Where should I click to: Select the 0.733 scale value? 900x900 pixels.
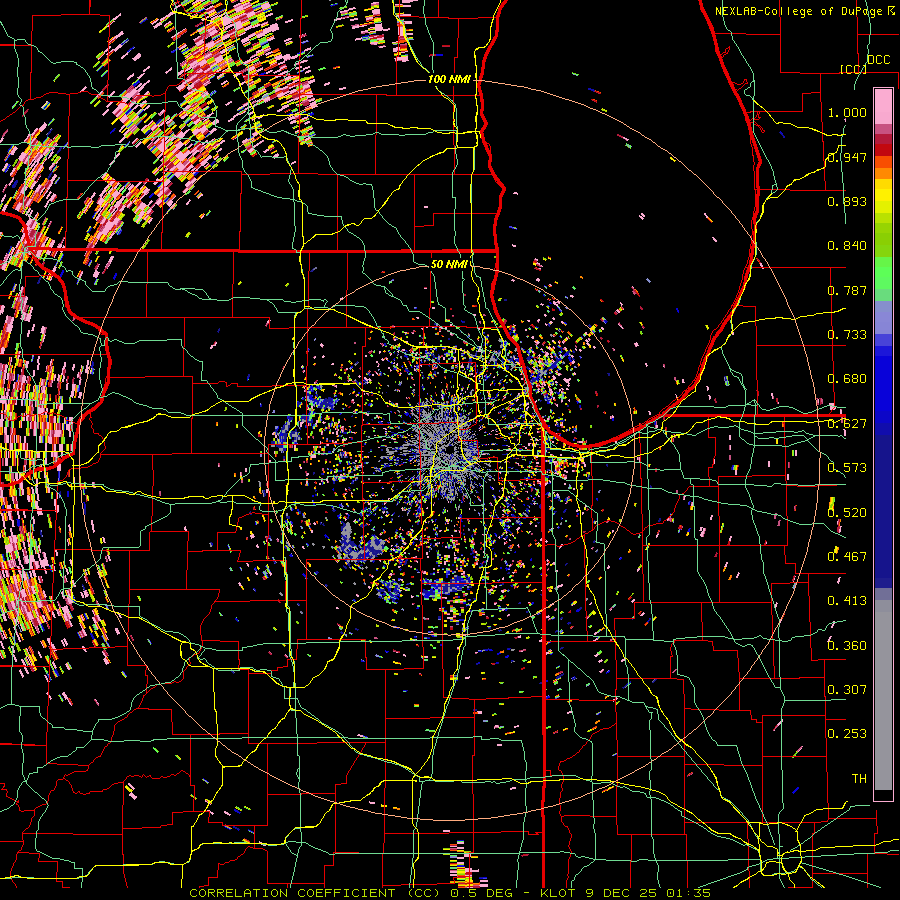click(847, 335)
